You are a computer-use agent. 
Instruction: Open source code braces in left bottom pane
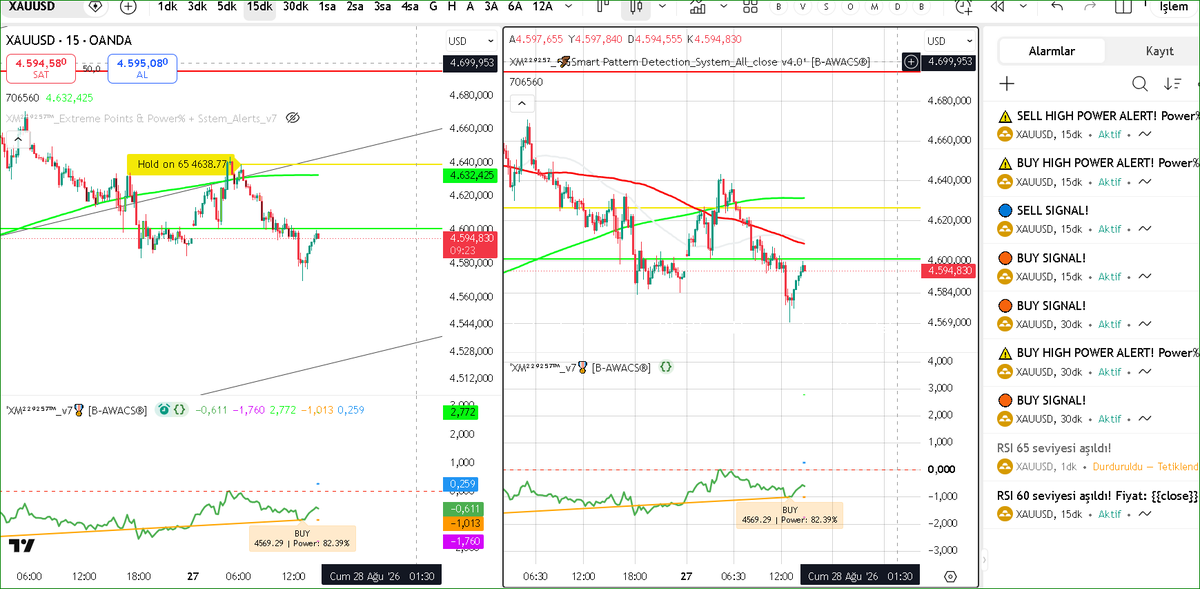(x=178, y=409)
